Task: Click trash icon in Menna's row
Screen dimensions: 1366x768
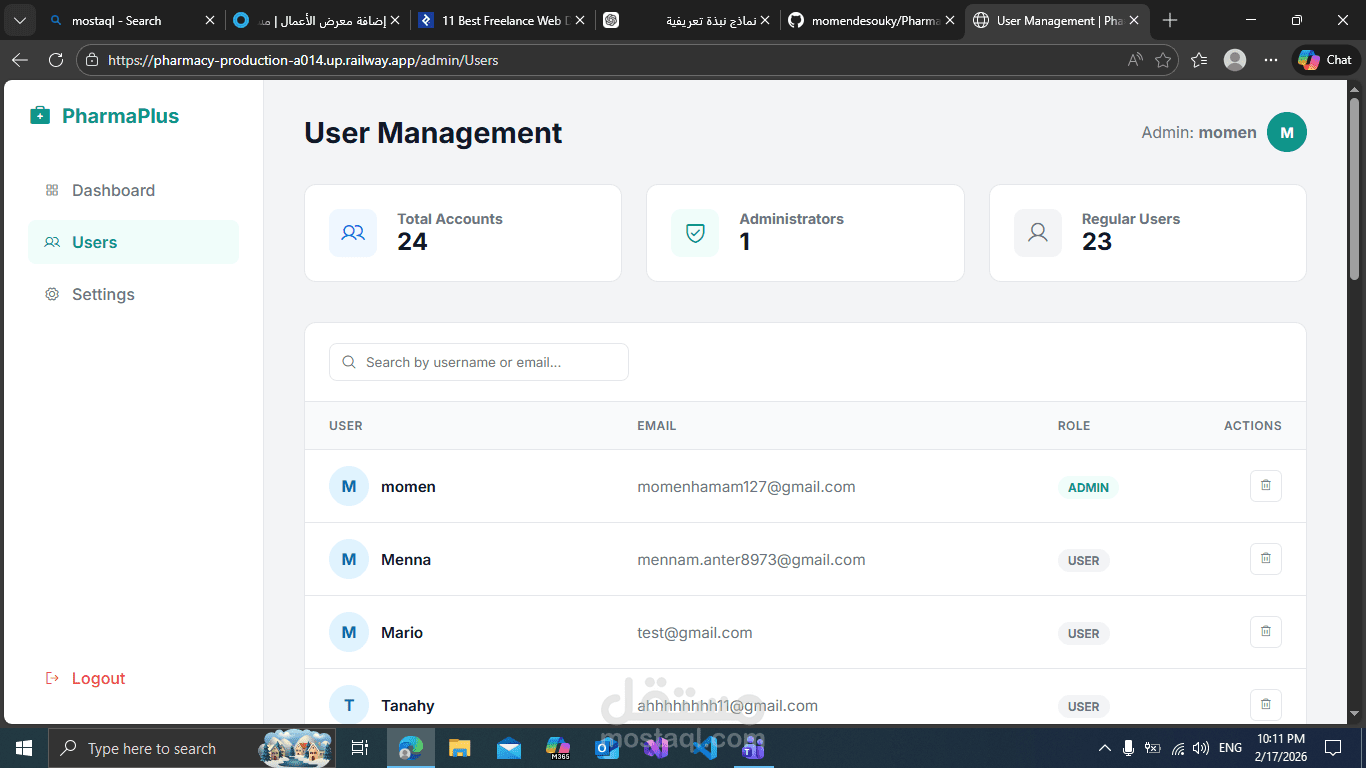Action: pyautogui.click(x=1265, y=559)
